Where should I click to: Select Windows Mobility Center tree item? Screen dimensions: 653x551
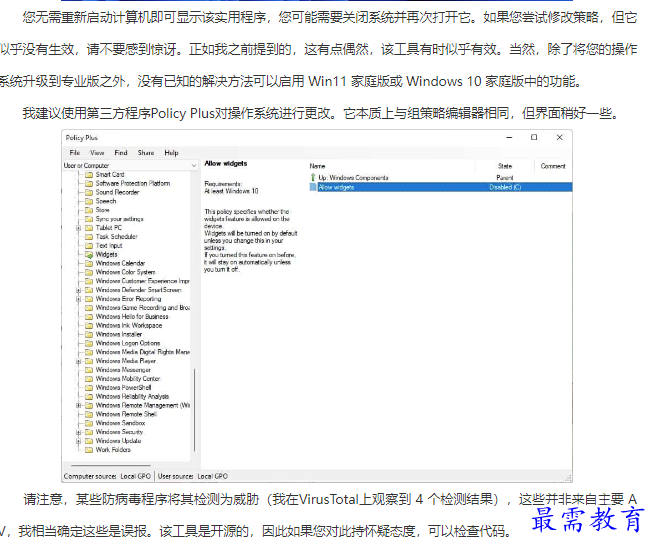128,379
